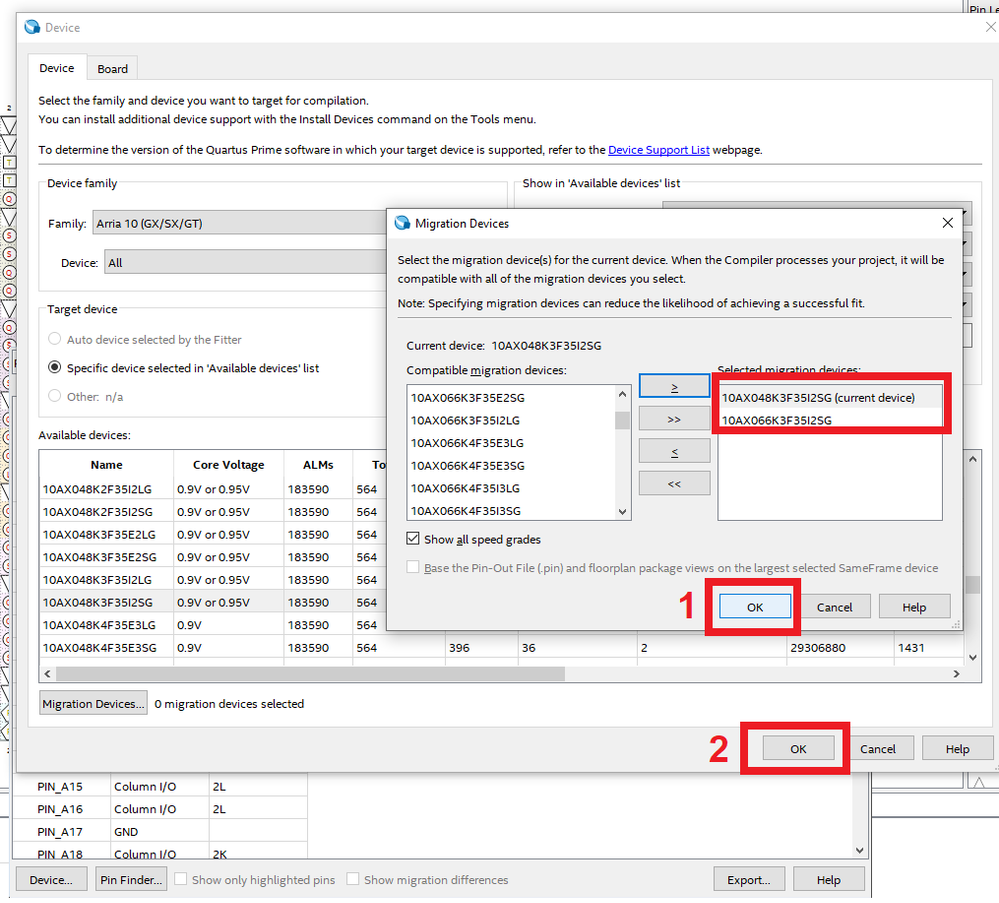The height and width of the screenshot is (903, 999).
Task: Click OK in the Migration Devices dialog
Action: click(x=755, y=607)
